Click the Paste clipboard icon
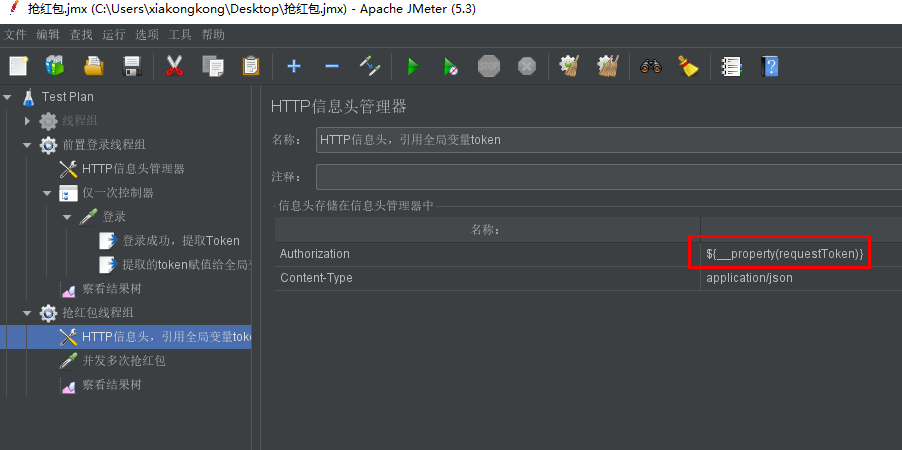 (x=251, y=66)
